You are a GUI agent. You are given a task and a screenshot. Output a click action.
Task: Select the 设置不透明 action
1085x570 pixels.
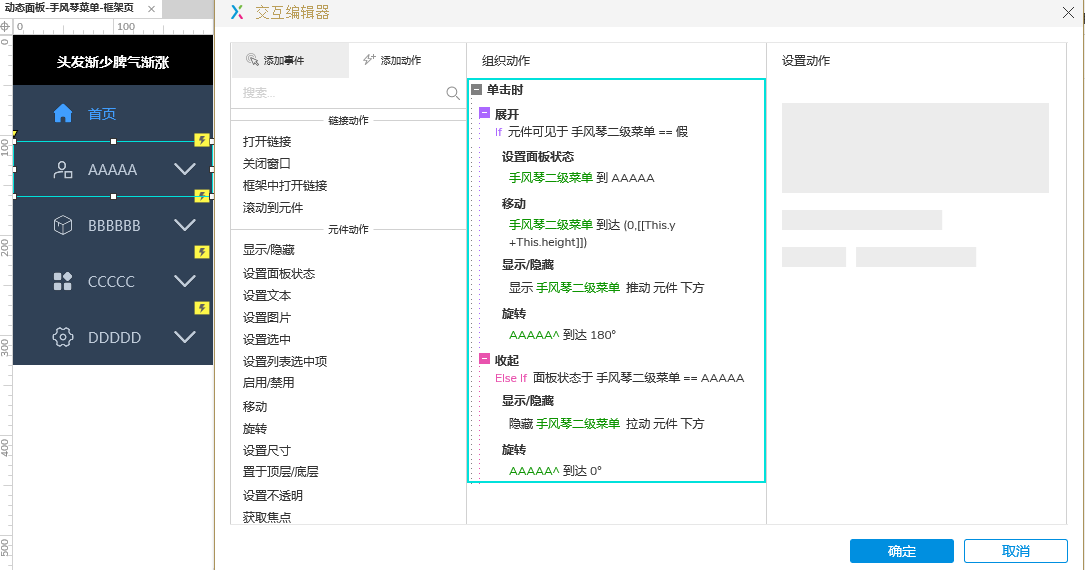(273, 496)
